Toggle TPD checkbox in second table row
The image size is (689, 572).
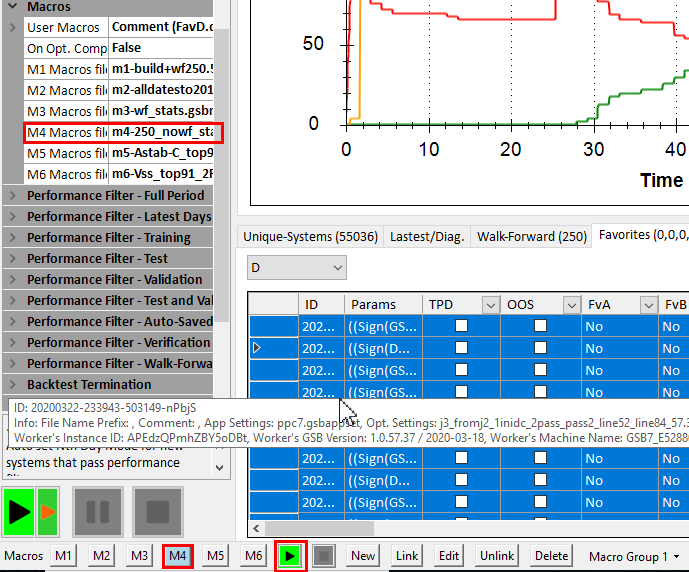(x=461, y=348)
